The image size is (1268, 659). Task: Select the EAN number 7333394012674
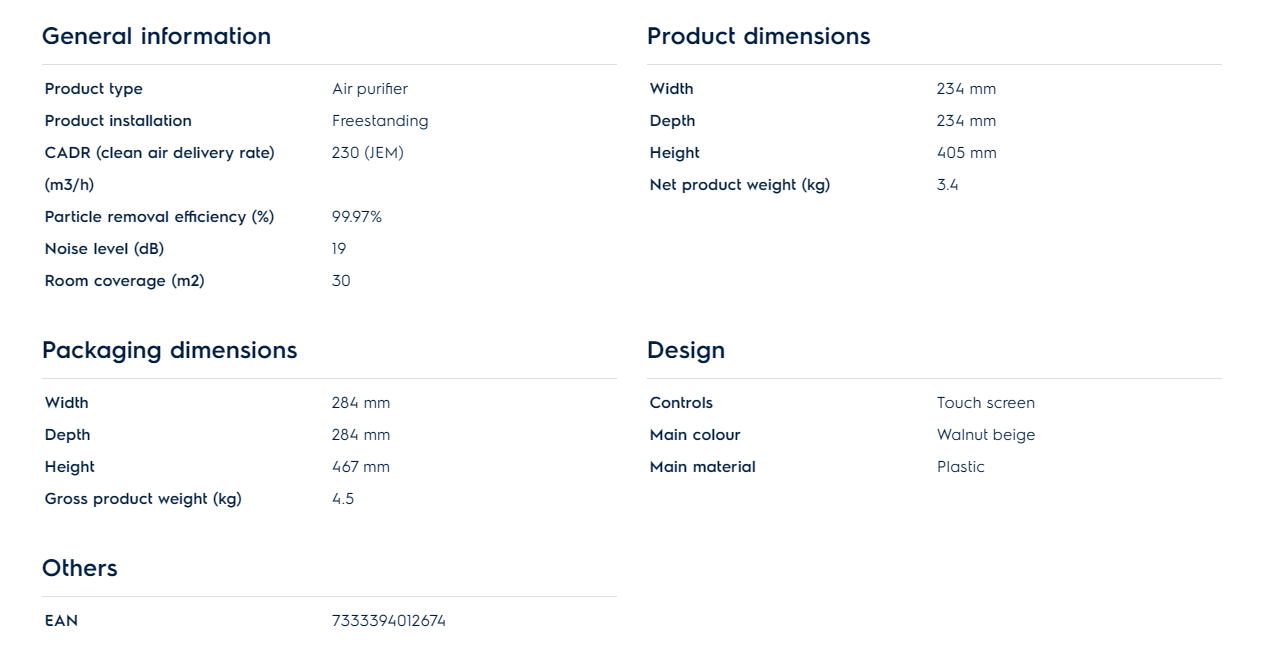tap(389, 621)
